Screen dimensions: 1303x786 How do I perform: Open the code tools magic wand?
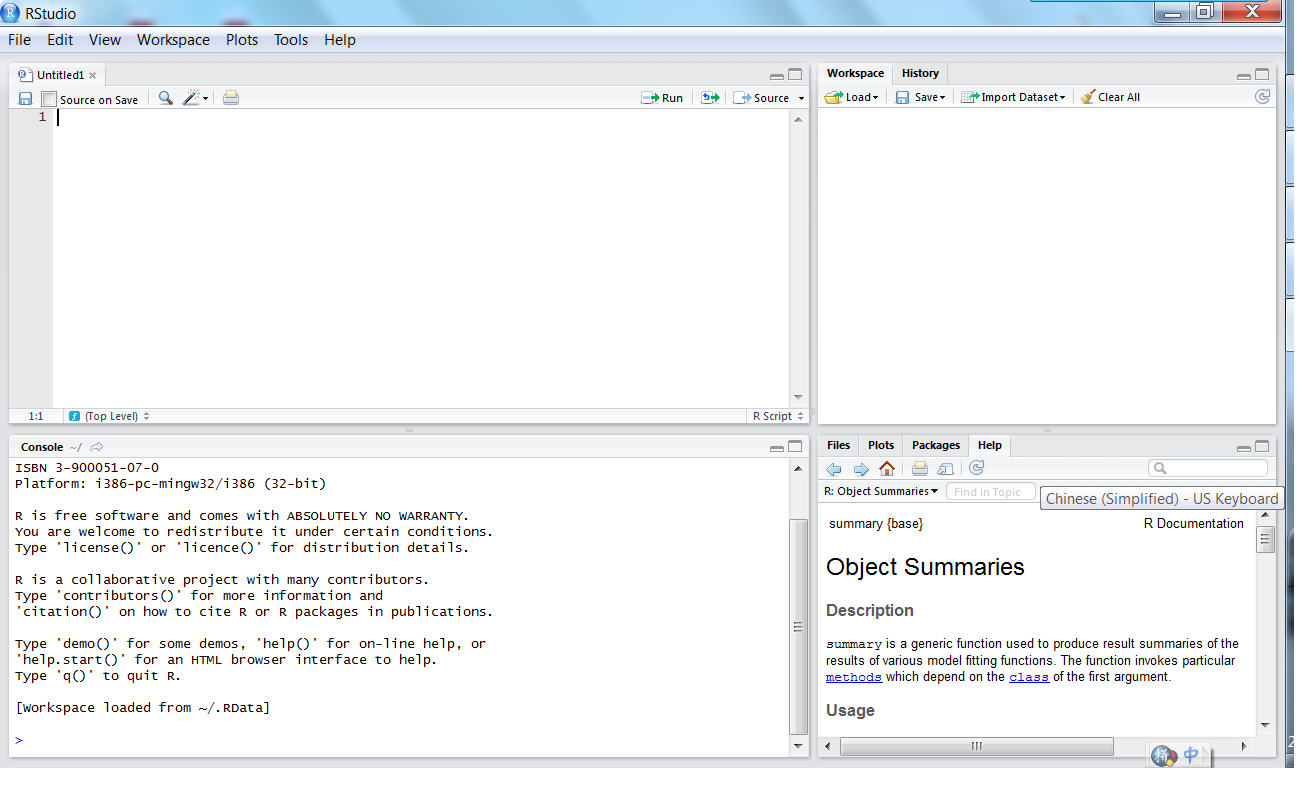191,98
